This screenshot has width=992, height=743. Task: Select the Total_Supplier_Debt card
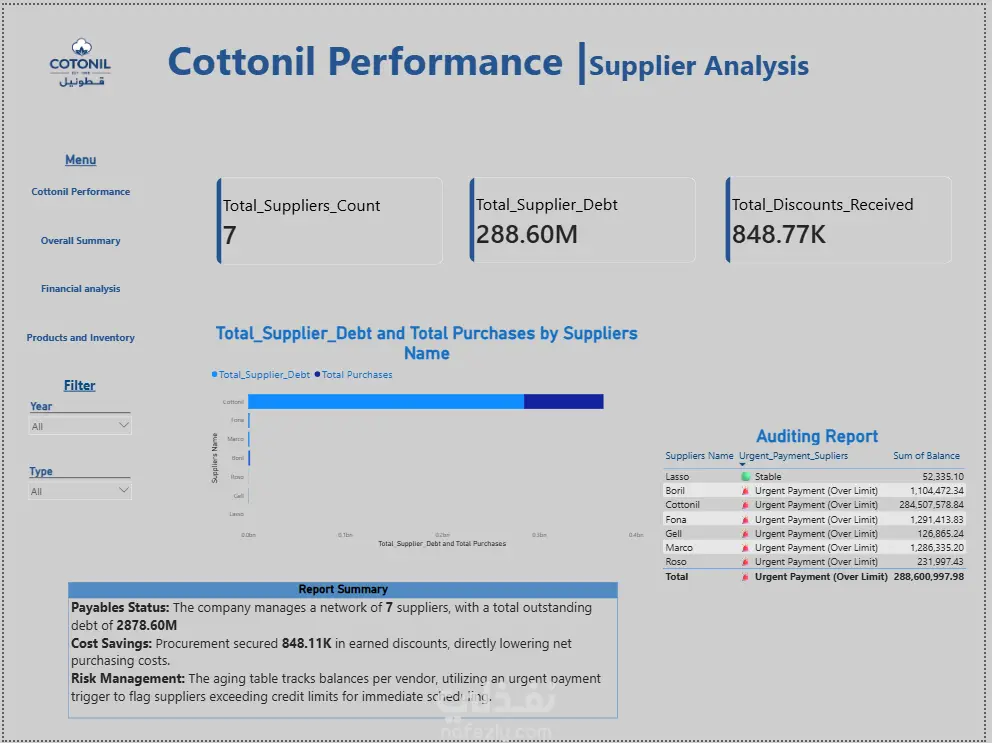(582, 220)
